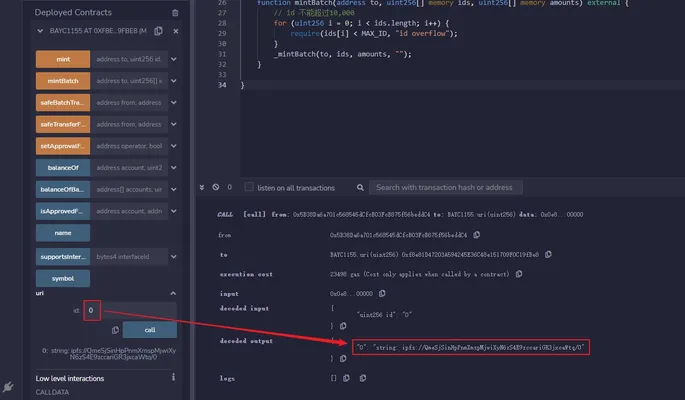Viewport: 685px width, 400px height.
Task: Click the uri call button
Action: [x=150, y=330]
